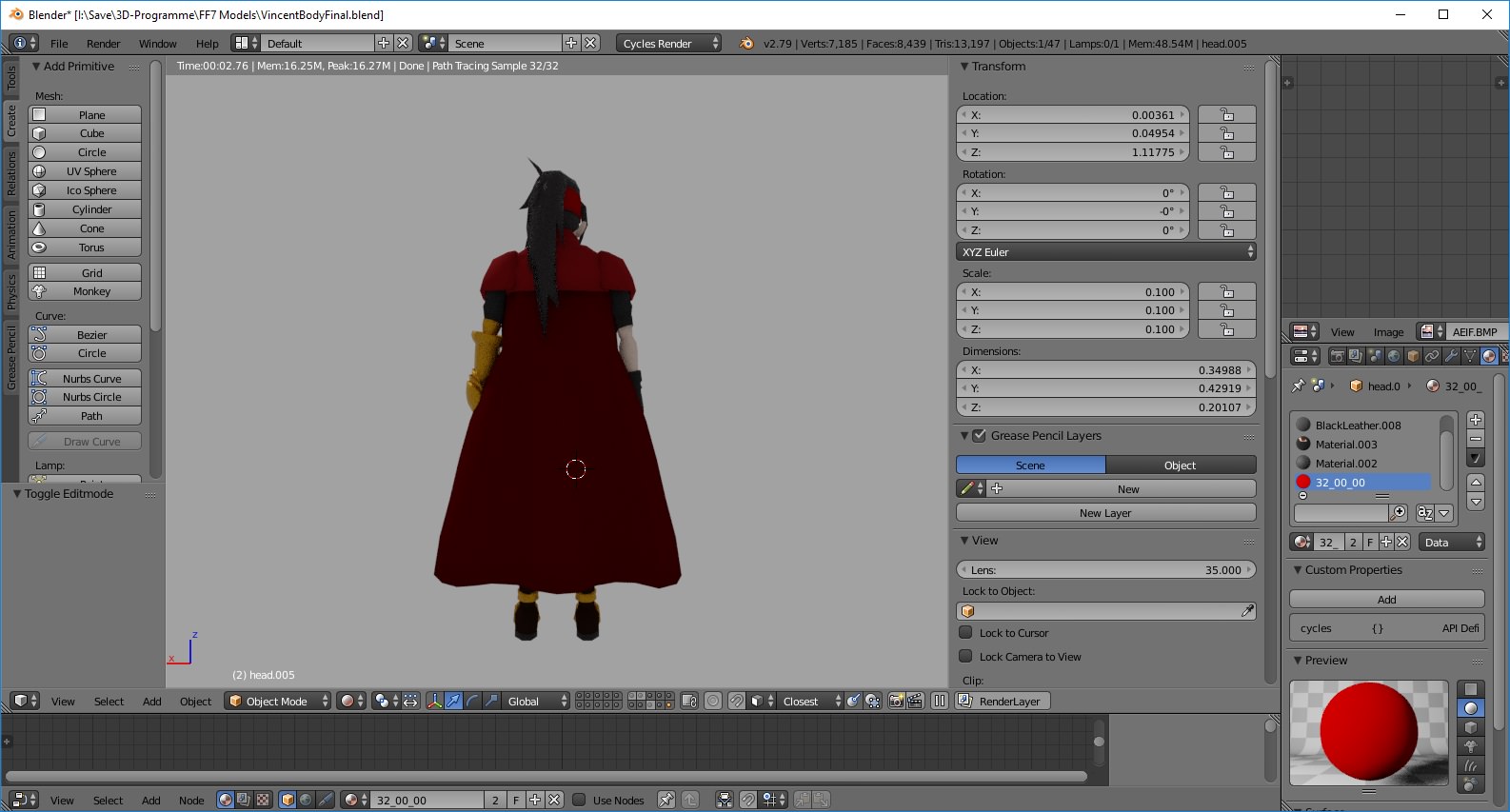Check the Use Nodes option

[579, 800]
